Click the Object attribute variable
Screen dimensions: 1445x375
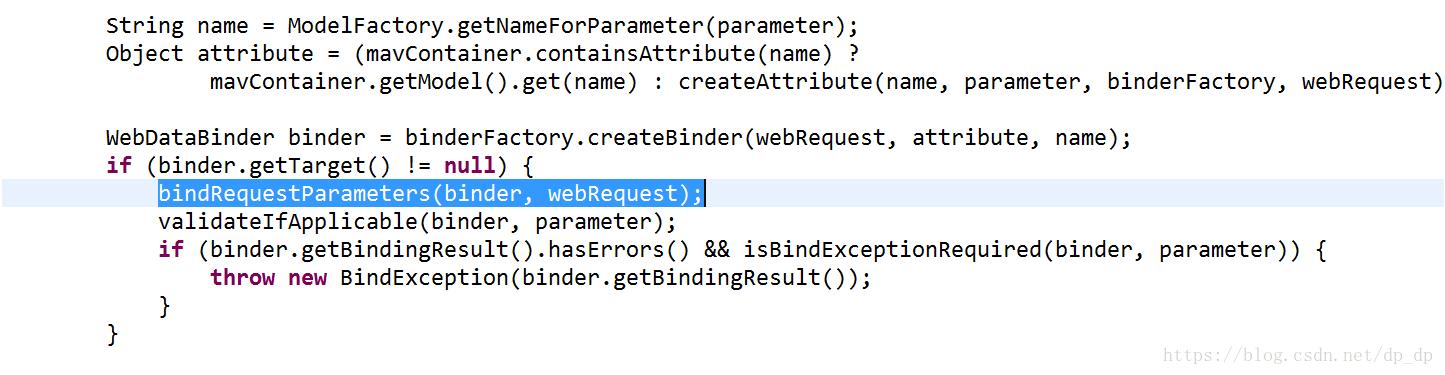pos(255,53)
